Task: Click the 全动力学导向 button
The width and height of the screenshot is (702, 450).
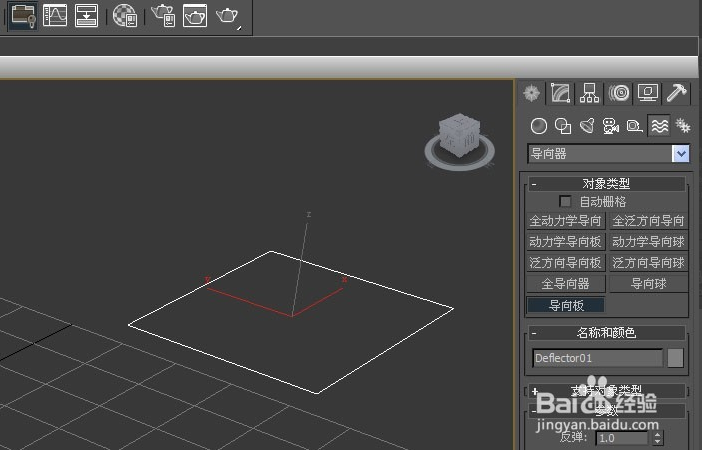Action: tap(565, 221)
